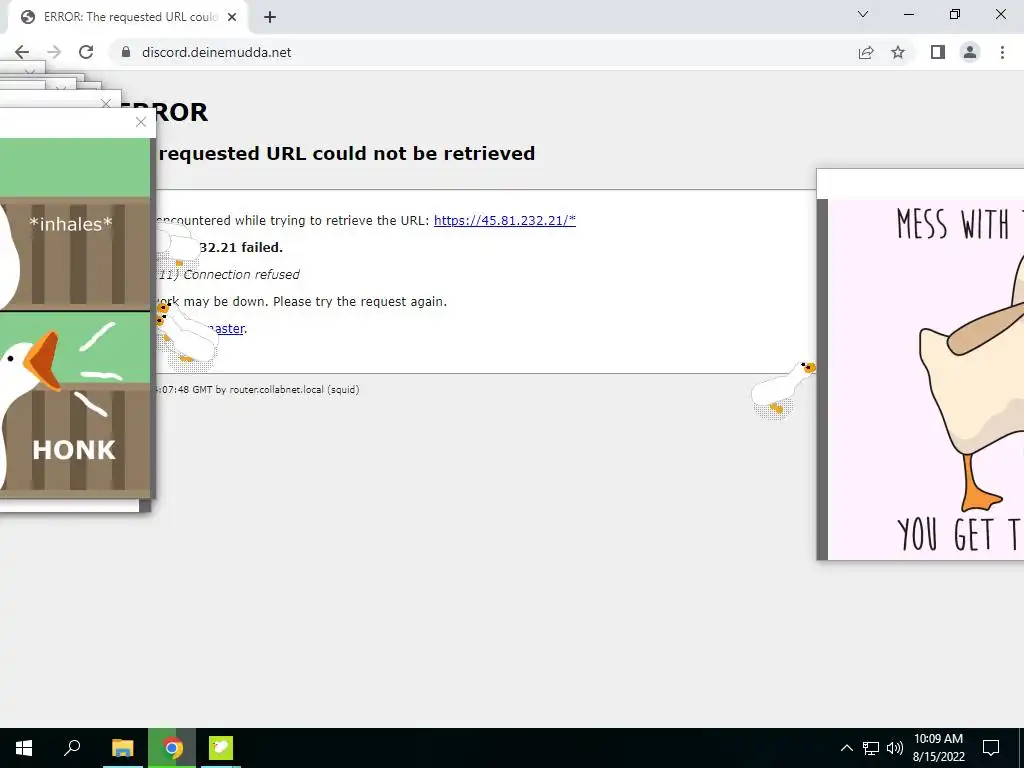Launch File Explorer from the taskbar
Image resolution: width=1024 pixels, height=768 pixels.
pyautogui.click(x=122, y=748)
